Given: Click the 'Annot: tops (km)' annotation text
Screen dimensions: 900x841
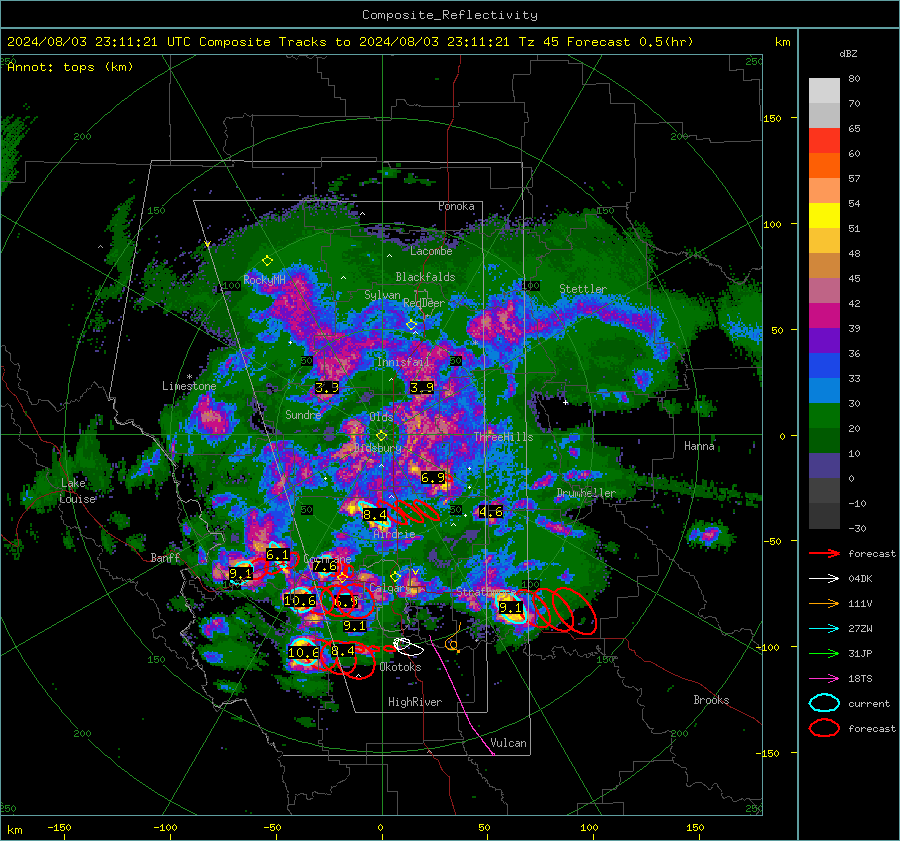Looking at the screenshot, I should 70,67.
